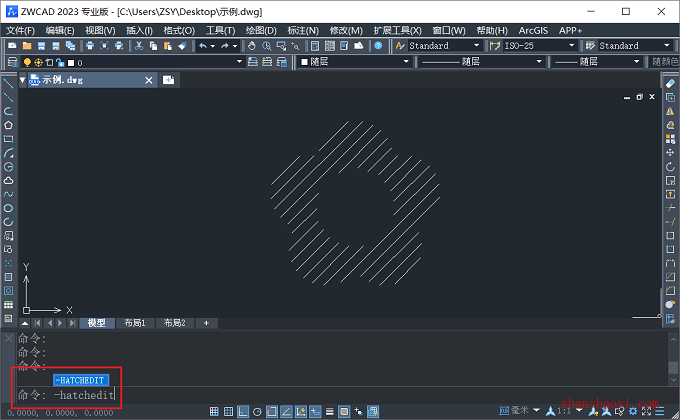This screenshot has height=420, width=680.
Task: Select the Ellipse tool in the left toolbar
Action: click(8, 208)
